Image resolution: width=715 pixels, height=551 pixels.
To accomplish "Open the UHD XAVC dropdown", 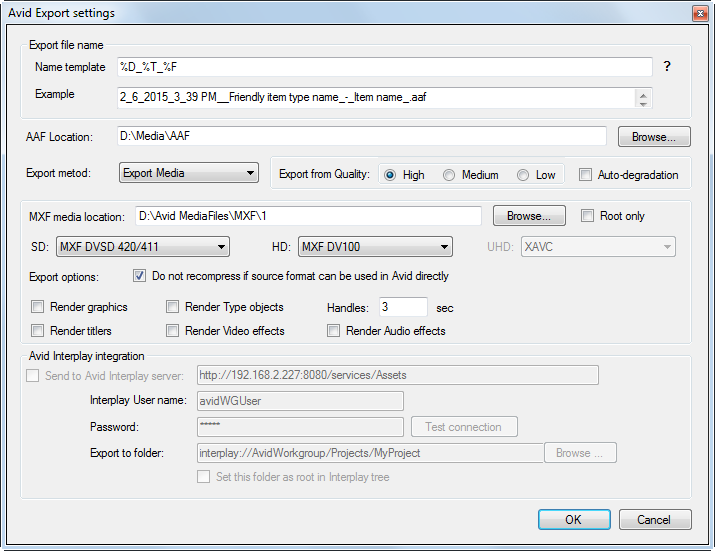I will coord(598,247).
